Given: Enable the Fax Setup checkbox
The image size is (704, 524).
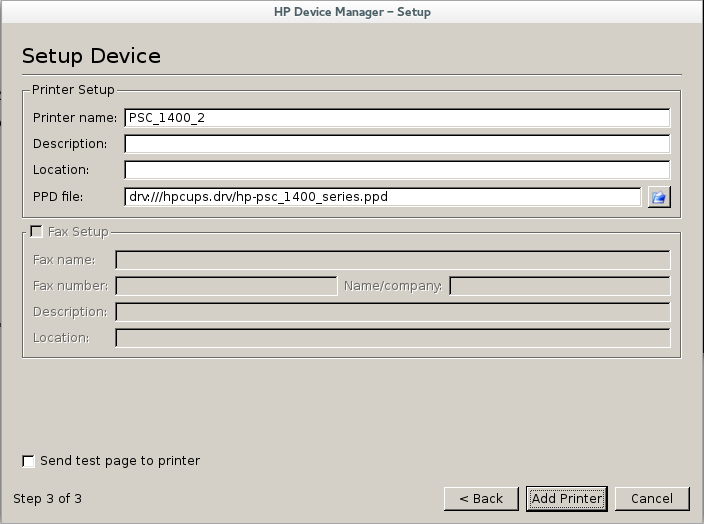Looking at the screenshot, I should (x=36, y=232).
